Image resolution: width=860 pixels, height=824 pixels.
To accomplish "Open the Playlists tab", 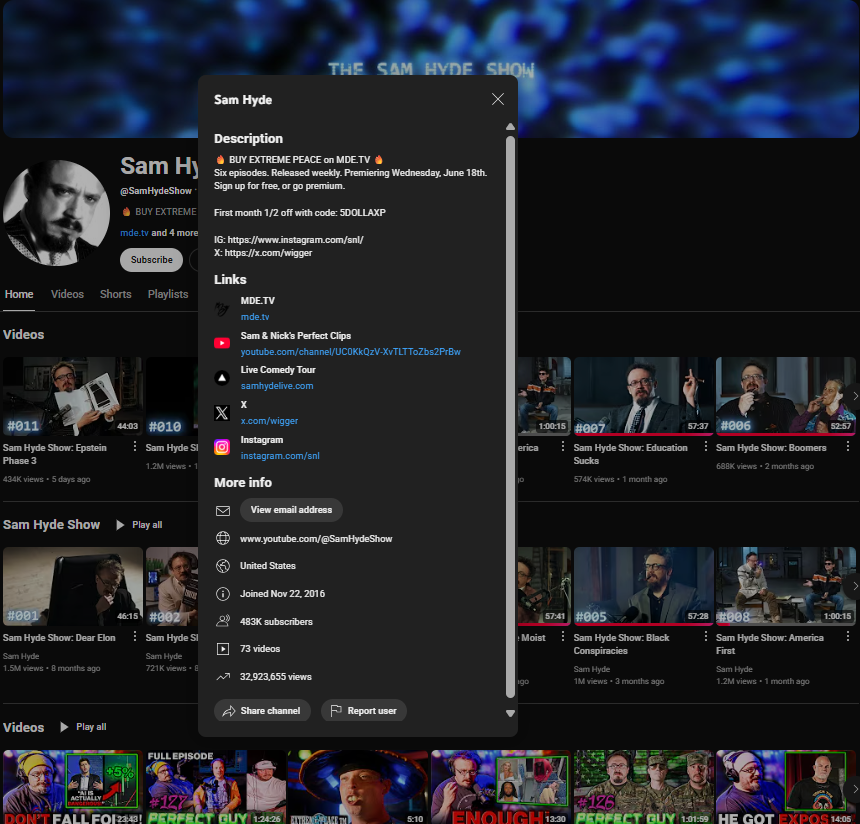I will pyautogui.click(x=167, y=294).
